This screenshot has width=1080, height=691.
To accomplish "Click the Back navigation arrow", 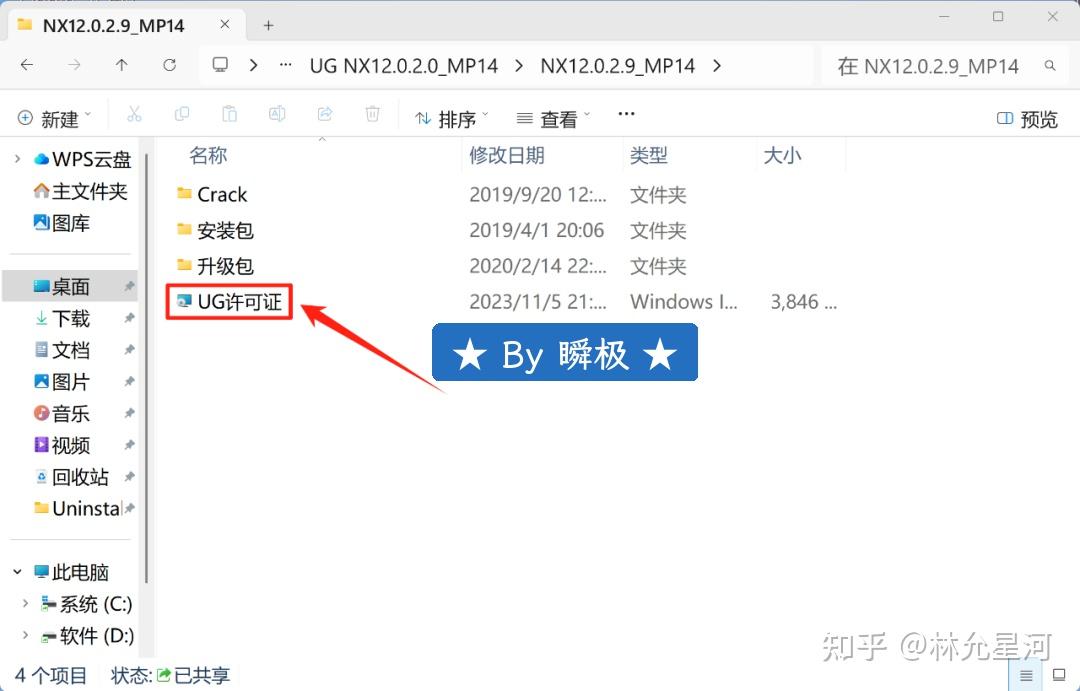I will click(x=27, y=65).
